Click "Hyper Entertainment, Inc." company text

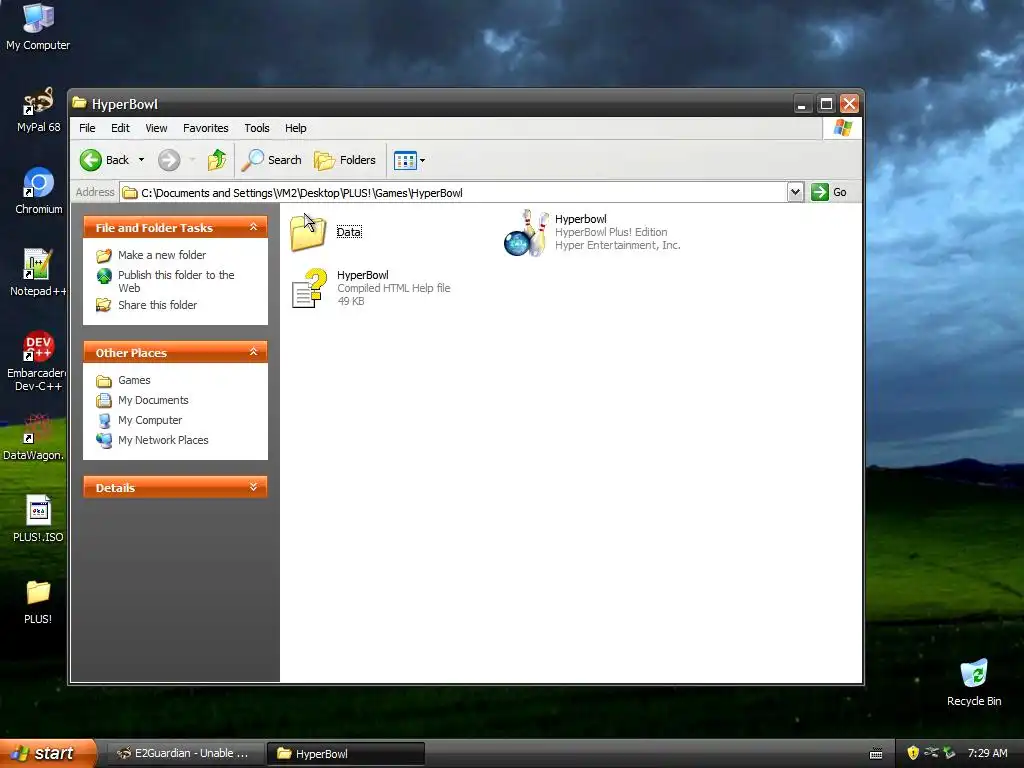[x=618, y=246]
